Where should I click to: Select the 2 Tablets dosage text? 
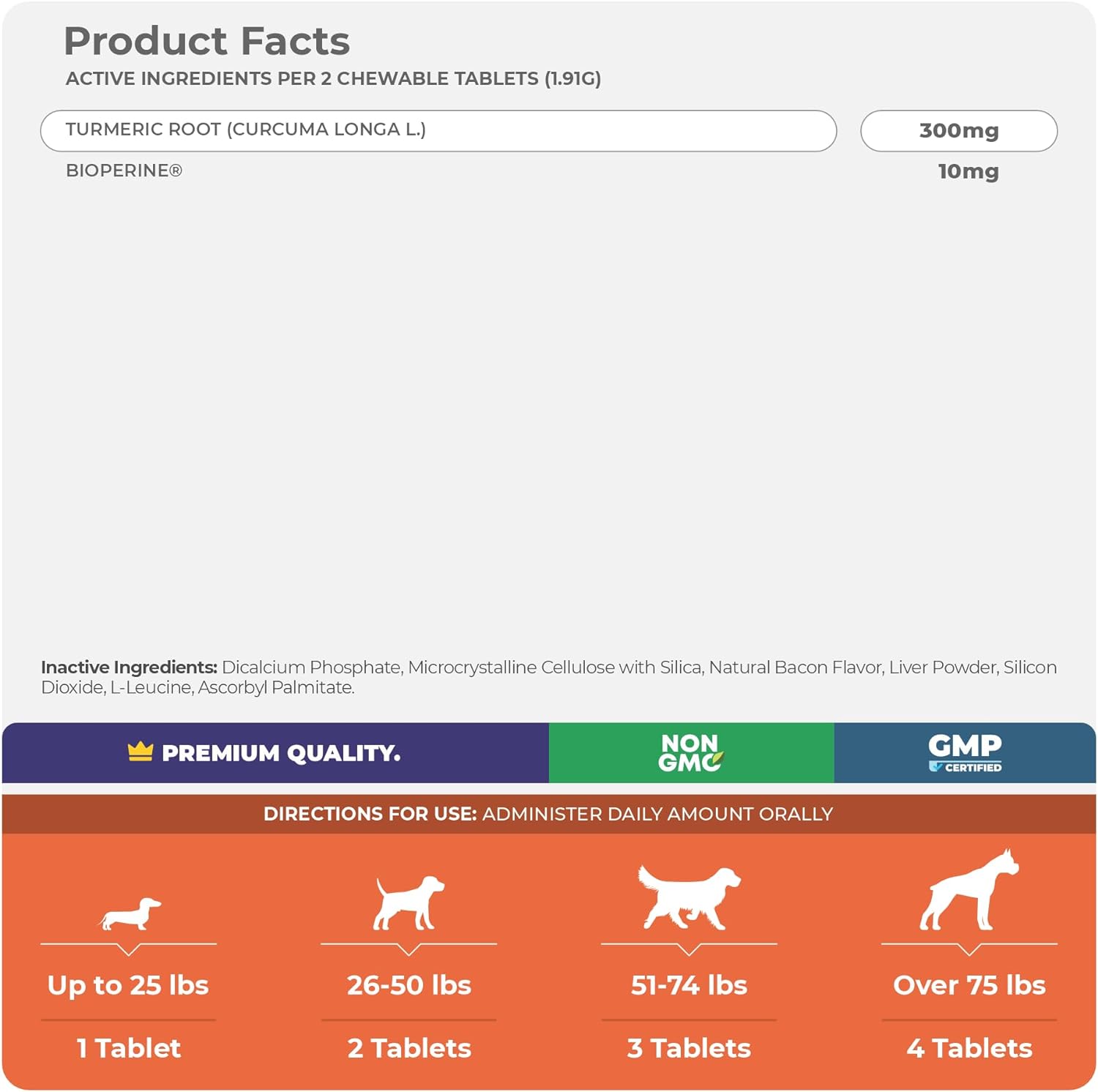(409, 1048)
